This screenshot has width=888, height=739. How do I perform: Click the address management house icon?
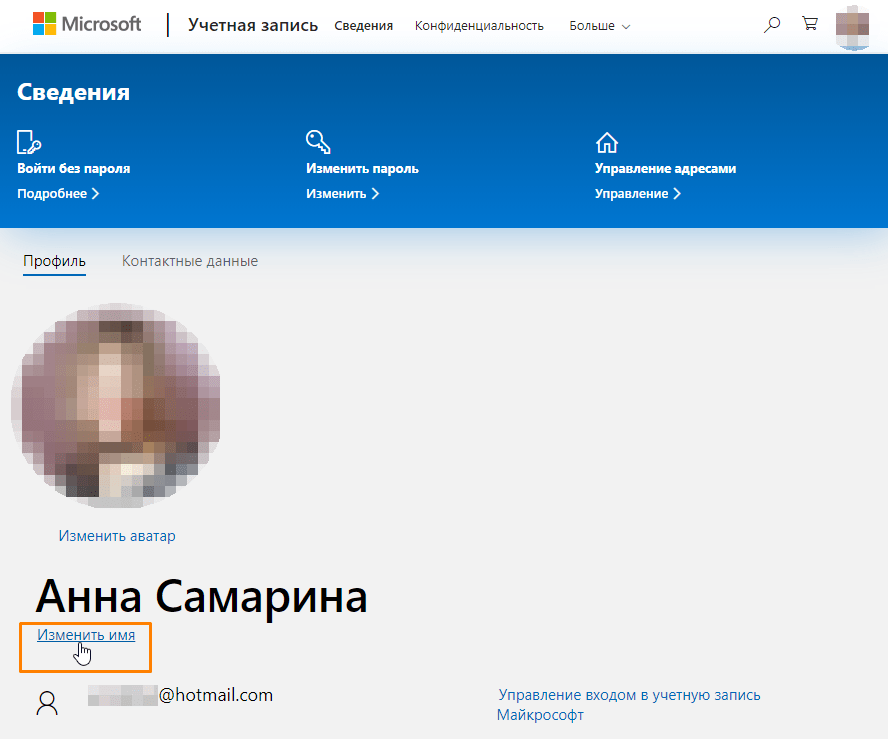[608, 141]
